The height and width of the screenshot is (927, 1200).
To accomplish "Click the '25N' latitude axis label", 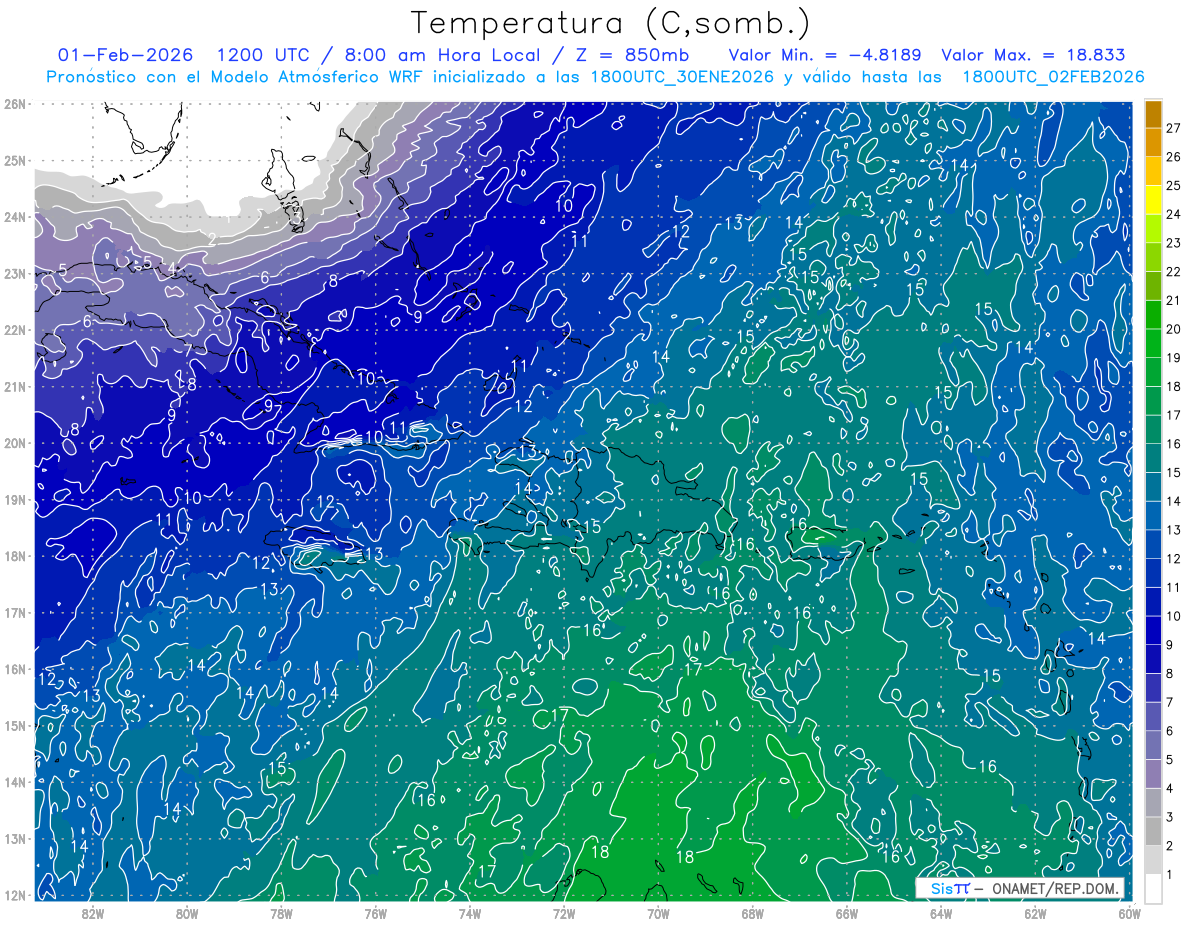I will click(x=15, y=160).
